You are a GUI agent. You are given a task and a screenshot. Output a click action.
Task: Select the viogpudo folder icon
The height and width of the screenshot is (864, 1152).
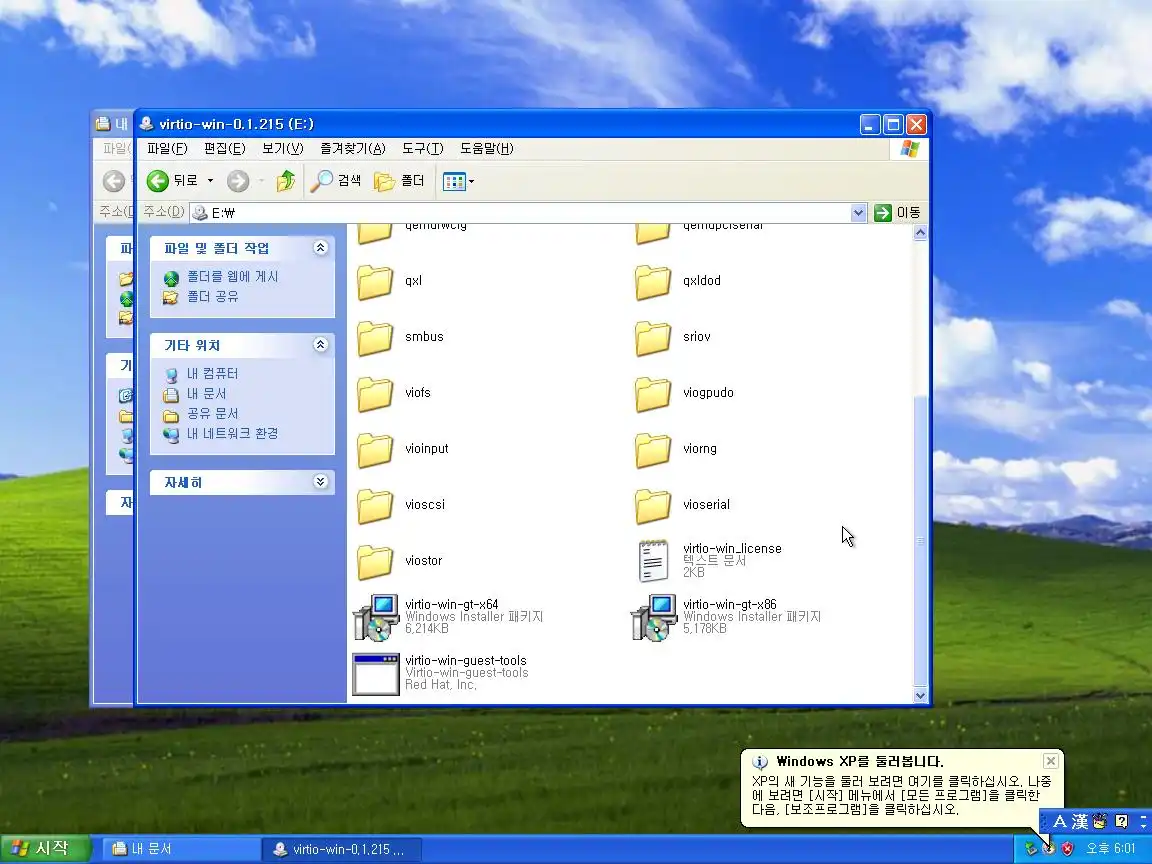652,394
